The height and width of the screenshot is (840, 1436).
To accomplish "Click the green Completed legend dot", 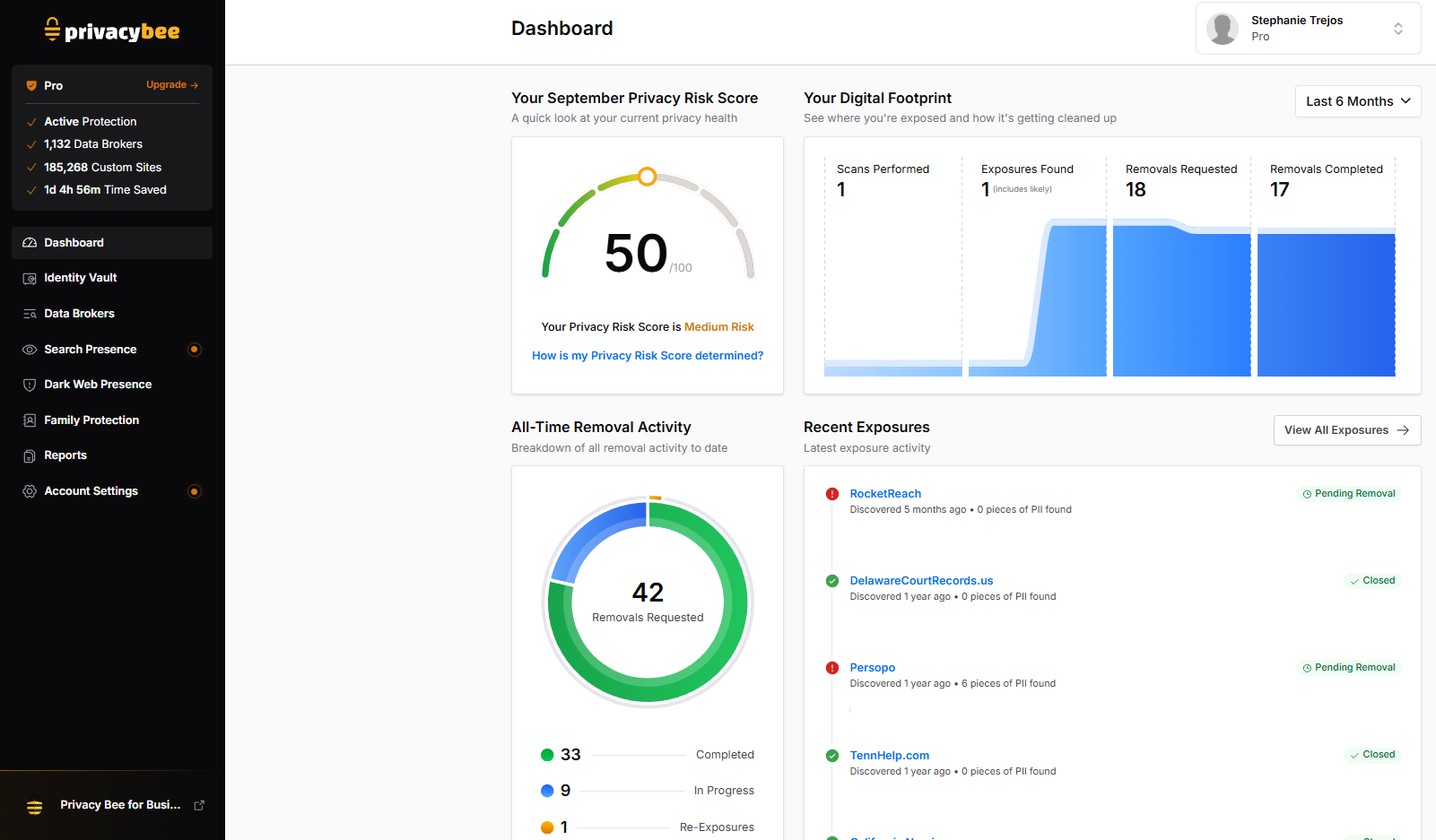I will 547,755.
